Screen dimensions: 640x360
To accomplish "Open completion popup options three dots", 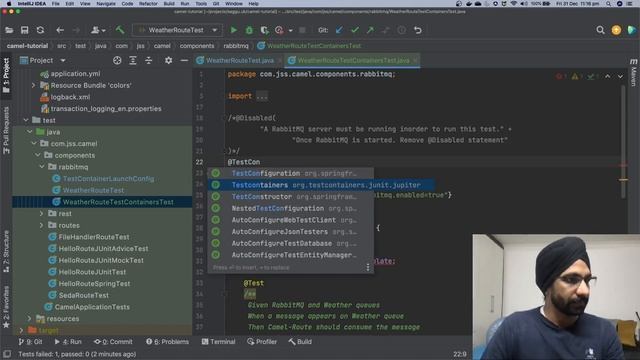I will (x=368, y=267).
